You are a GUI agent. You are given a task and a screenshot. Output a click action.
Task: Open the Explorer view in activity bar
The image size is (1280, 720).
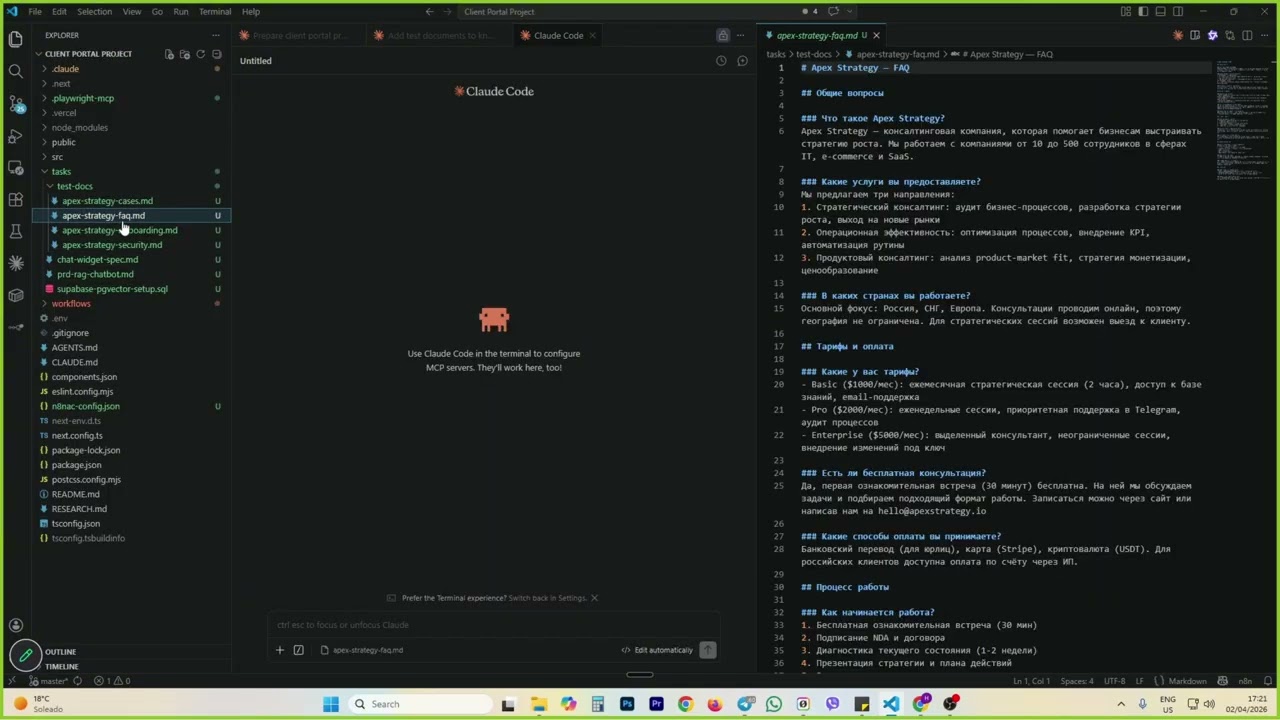[15, 39]
